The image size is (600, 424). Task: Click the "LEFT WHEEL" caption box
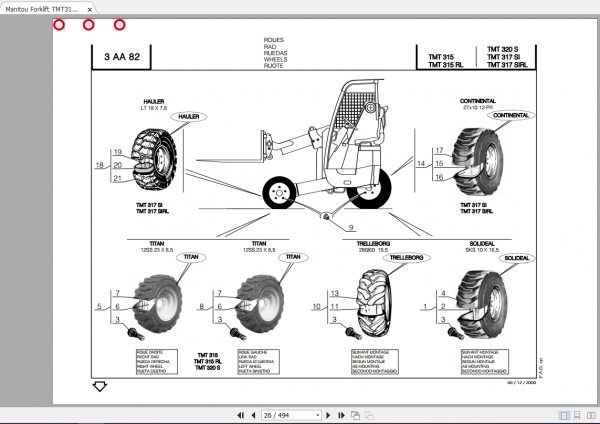259,362
